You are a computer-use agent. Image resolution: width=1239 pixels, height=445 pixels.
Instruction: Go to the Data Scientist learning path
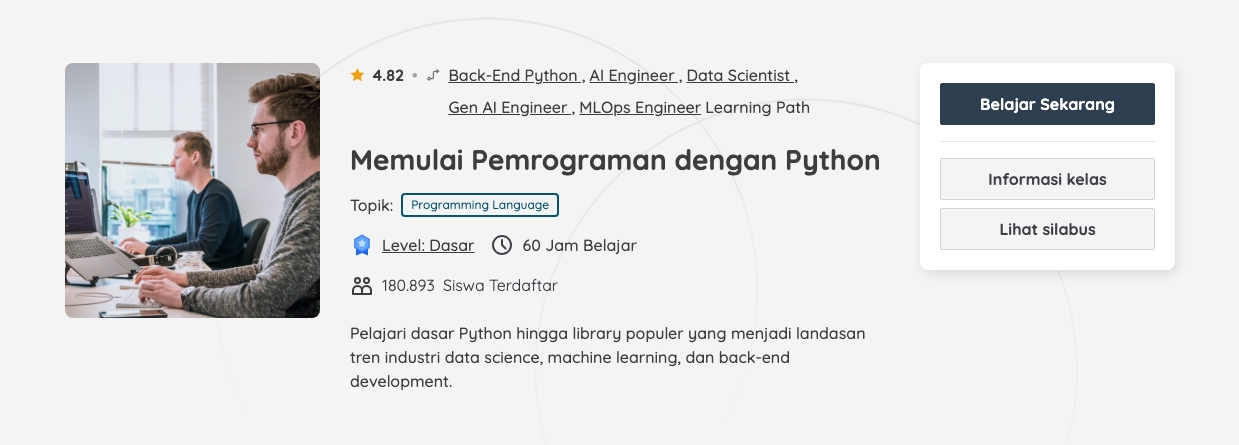[x=739, y=75]
